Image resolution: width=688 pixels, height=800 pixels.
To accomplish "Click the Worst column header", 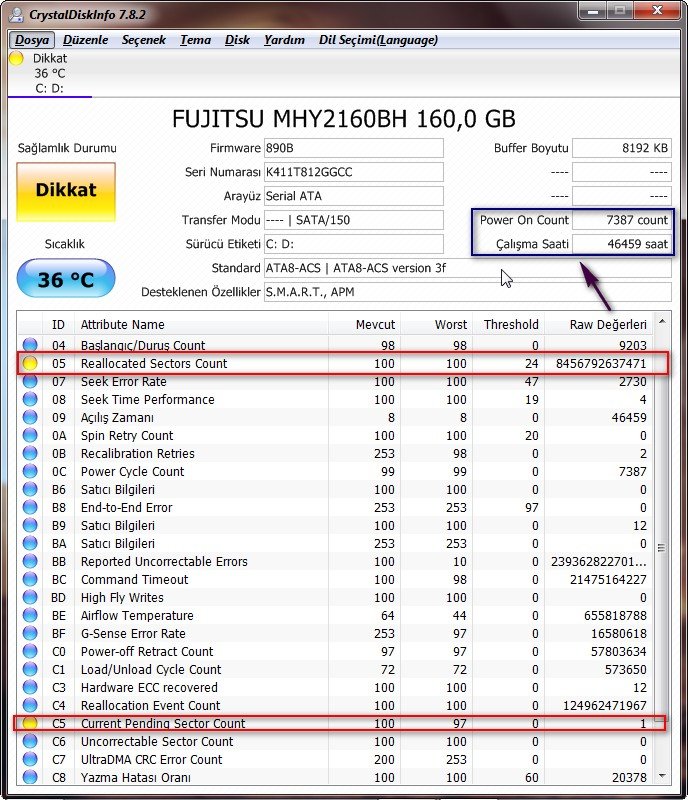I will tap(436, 324).
